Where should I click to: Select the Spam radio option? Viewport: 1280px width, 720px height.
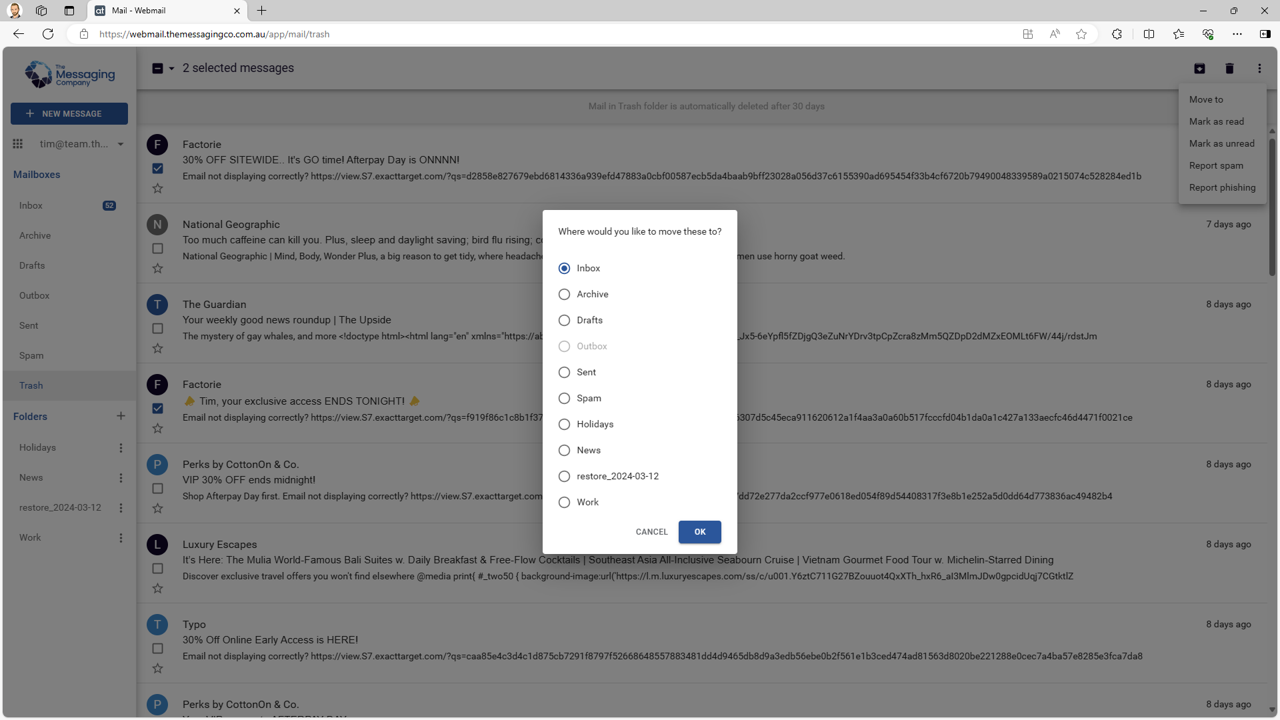[x=564, y=398]
